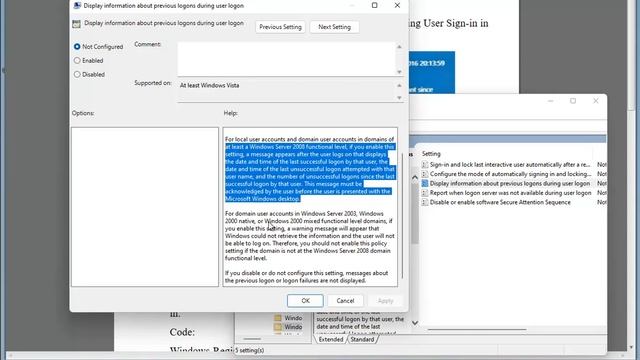
Task: Click inside the Comment text box
Action: point(286,59)
